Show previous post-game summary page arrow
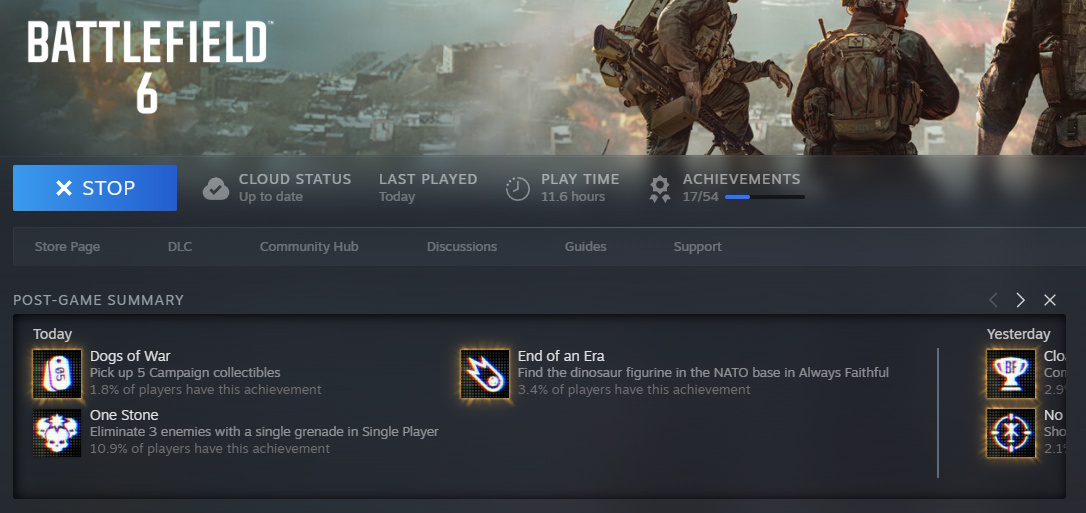The height and width of the screenshot is (513, 1086). click(x=993, y=300)
